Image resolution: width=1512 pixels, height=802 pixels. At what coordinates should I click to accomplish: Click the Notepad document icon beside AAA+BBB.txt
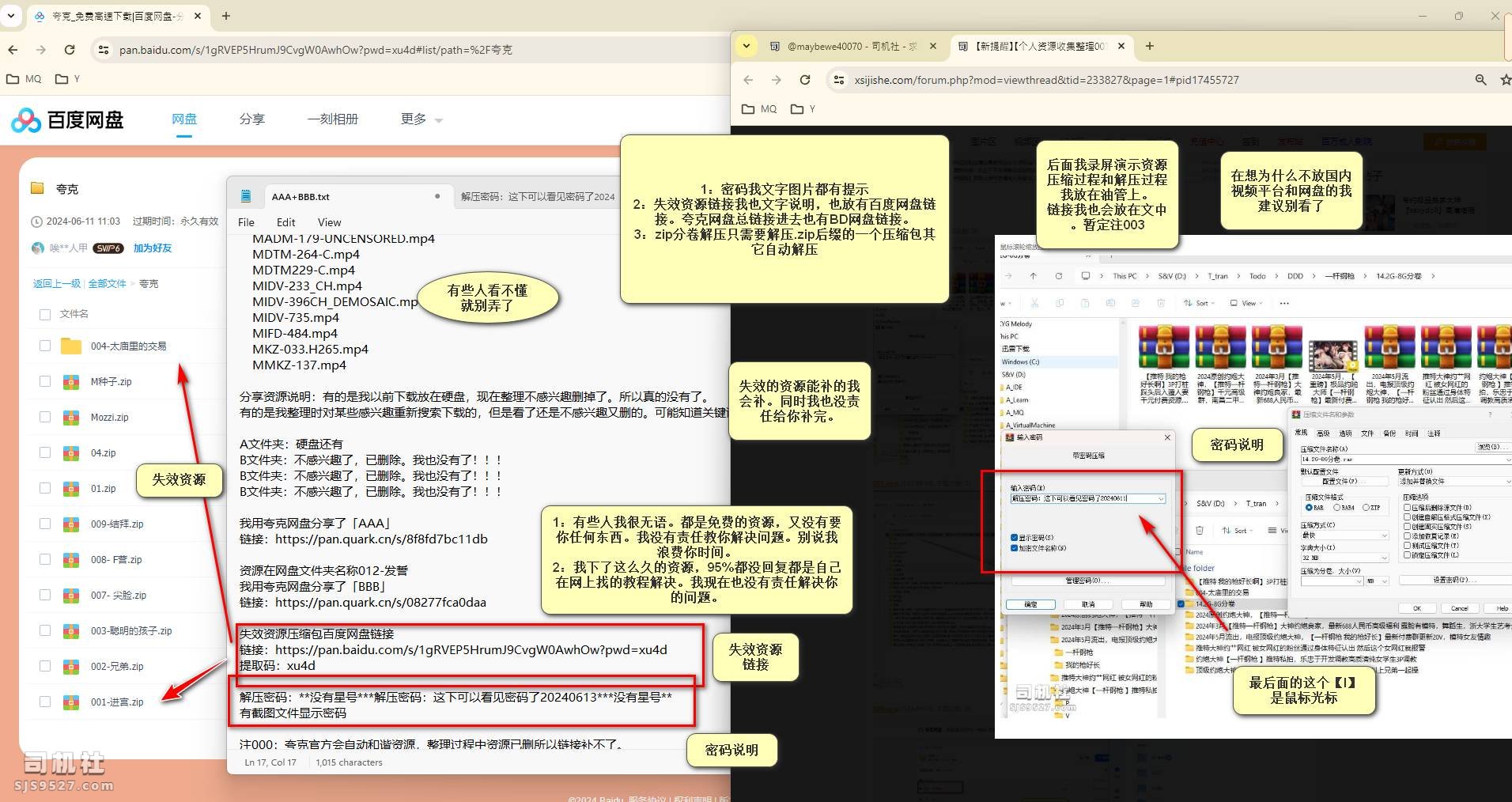click(245, 196)
